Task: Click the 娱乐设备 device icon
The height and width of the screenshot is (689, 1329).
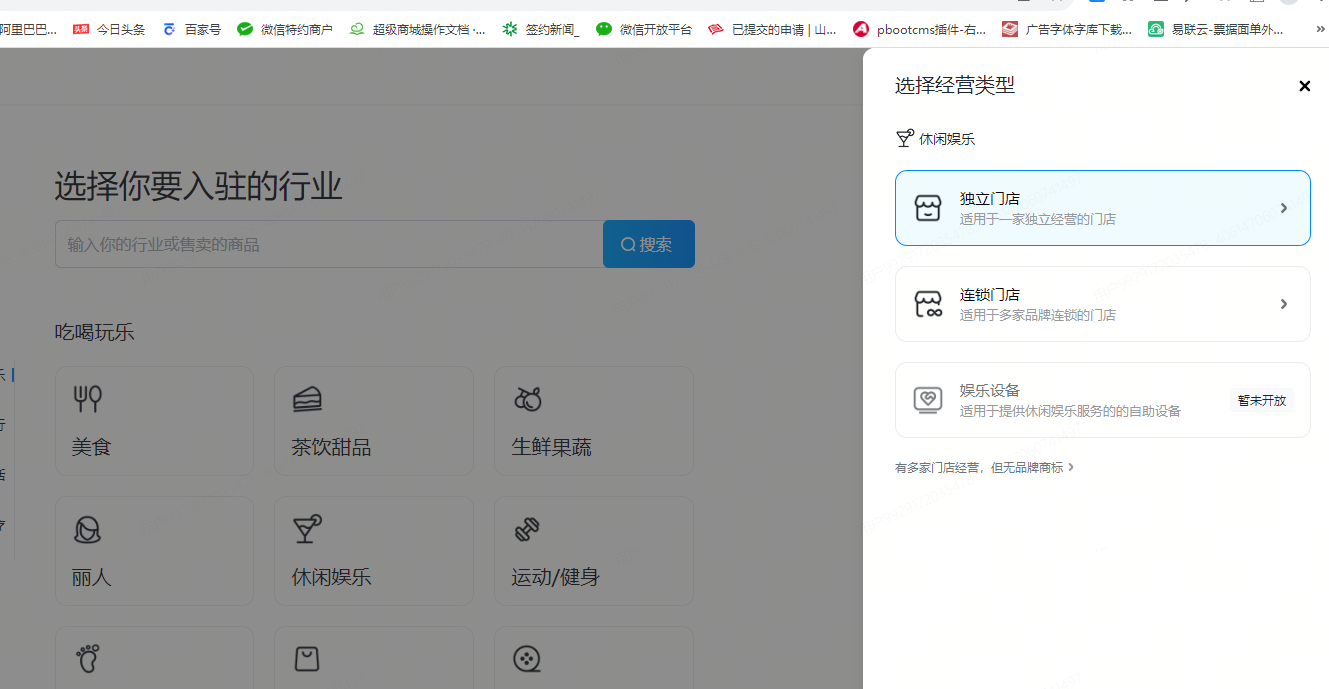Action: 928,400
